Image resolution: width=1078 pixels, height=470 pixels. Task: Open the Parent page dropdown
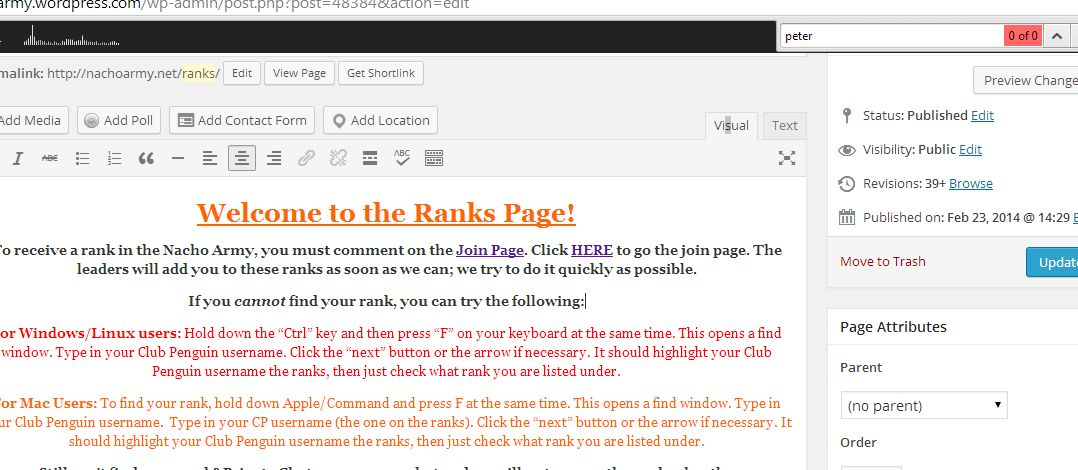(923, 406)
